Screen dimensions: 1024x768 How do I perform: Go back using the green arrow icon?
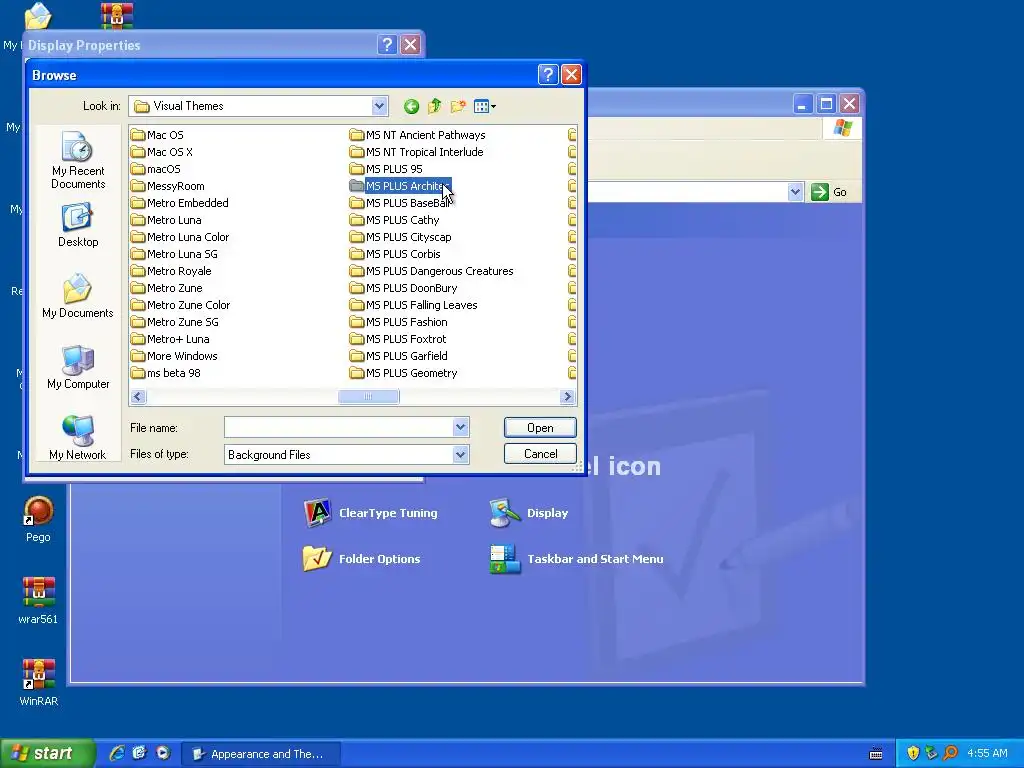(x=411, y=106)
